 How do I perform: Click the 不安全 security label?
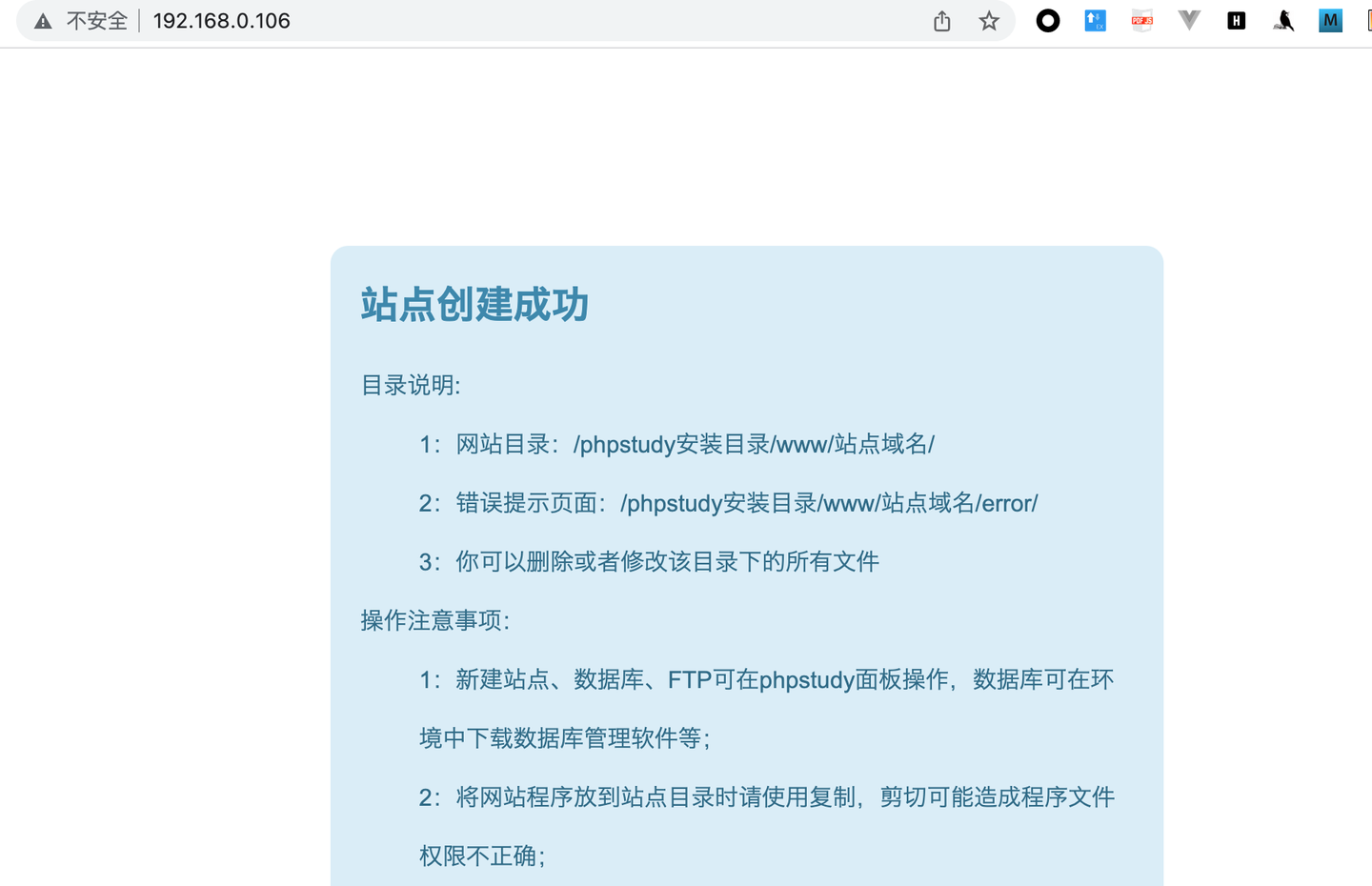tap(94, 20)
